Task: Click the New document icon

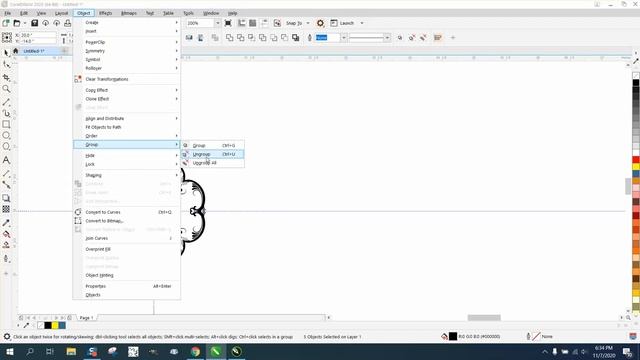Action: pos(6,23)
